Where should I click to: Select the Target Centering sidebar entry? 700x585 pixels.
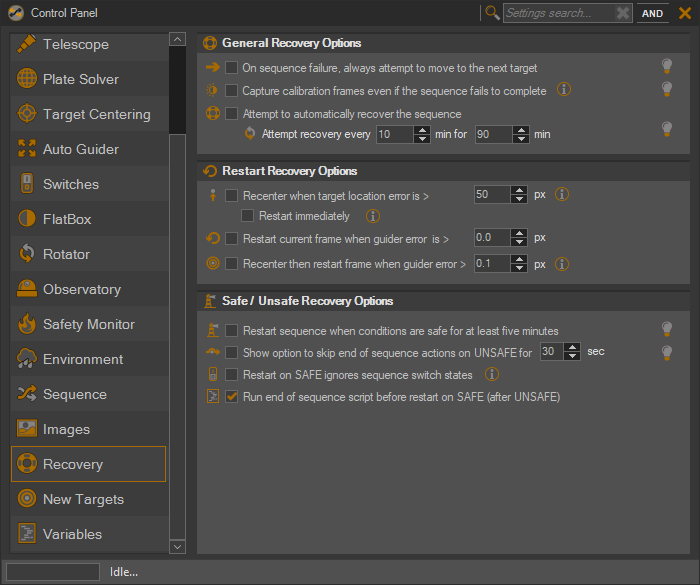point(89,114)
